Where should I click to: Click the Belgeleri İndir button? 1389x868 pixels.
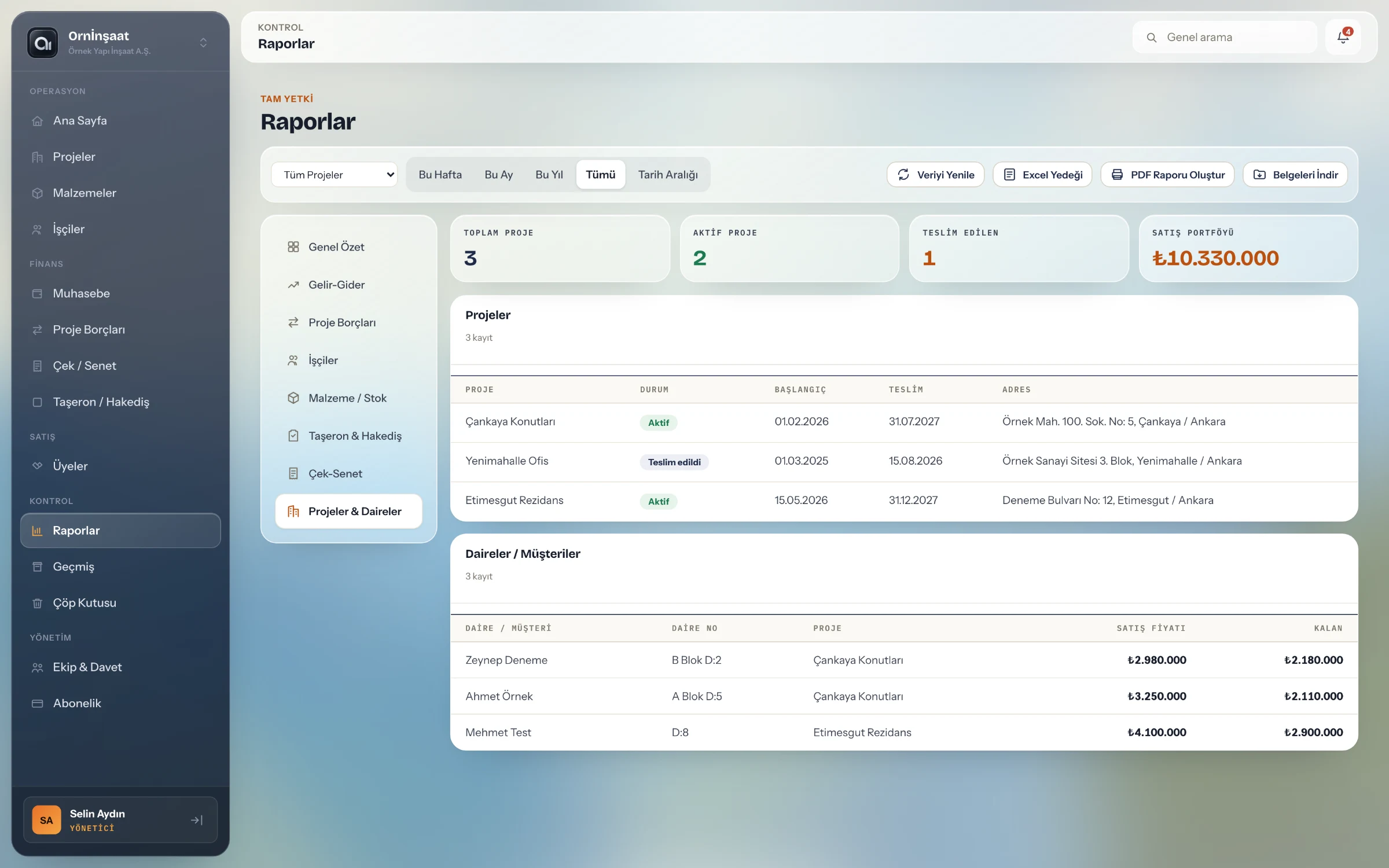(x=1295, y=175)
